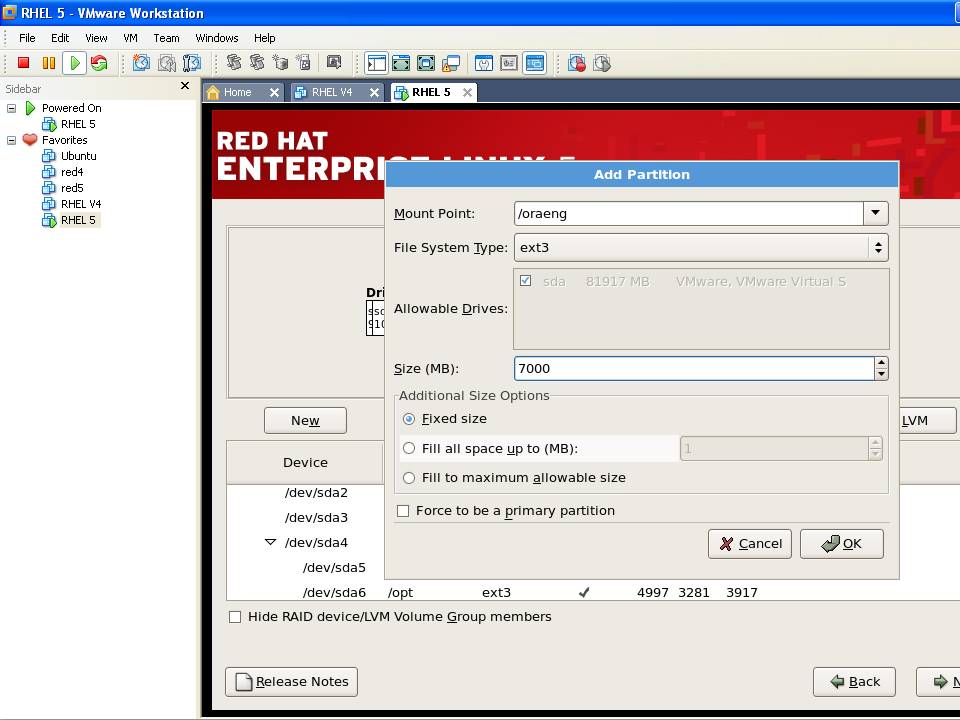Select RHEL V4 in Favorites sidebar
Viewport: 960px width, 720px height.
point(81,204)
